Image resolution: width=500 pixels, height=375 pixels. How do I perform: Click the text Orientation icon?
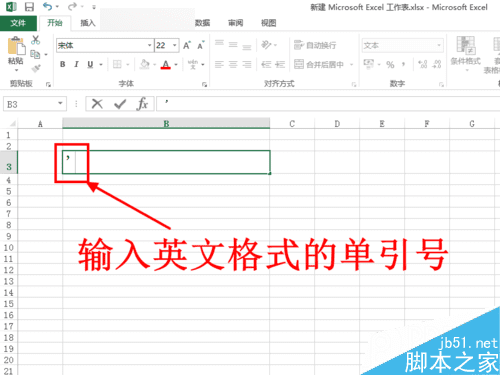pyautogui.click(x=266, y=44)
